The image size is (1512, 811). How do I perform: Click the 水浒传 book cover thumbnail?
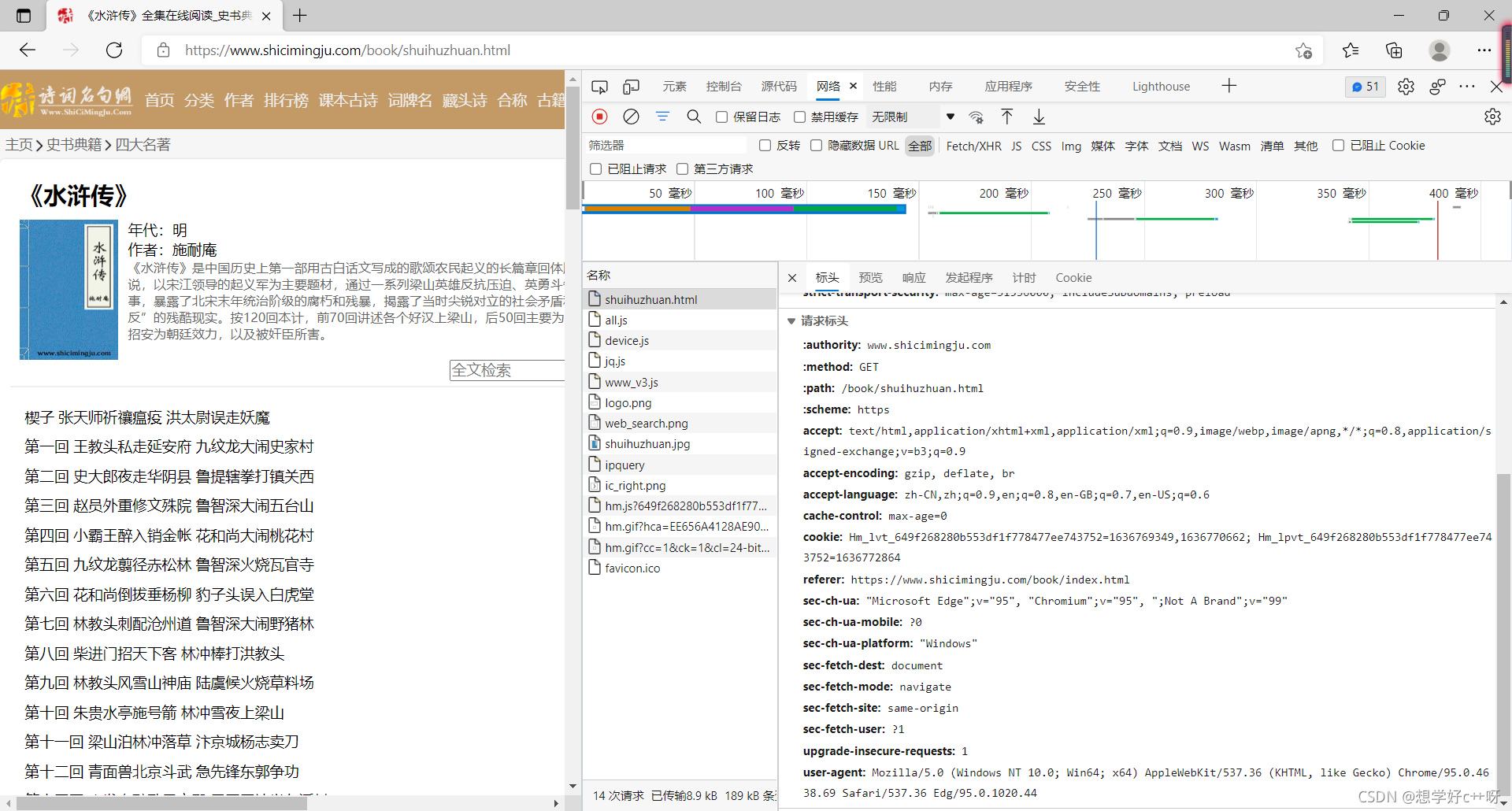pos(69,290)
